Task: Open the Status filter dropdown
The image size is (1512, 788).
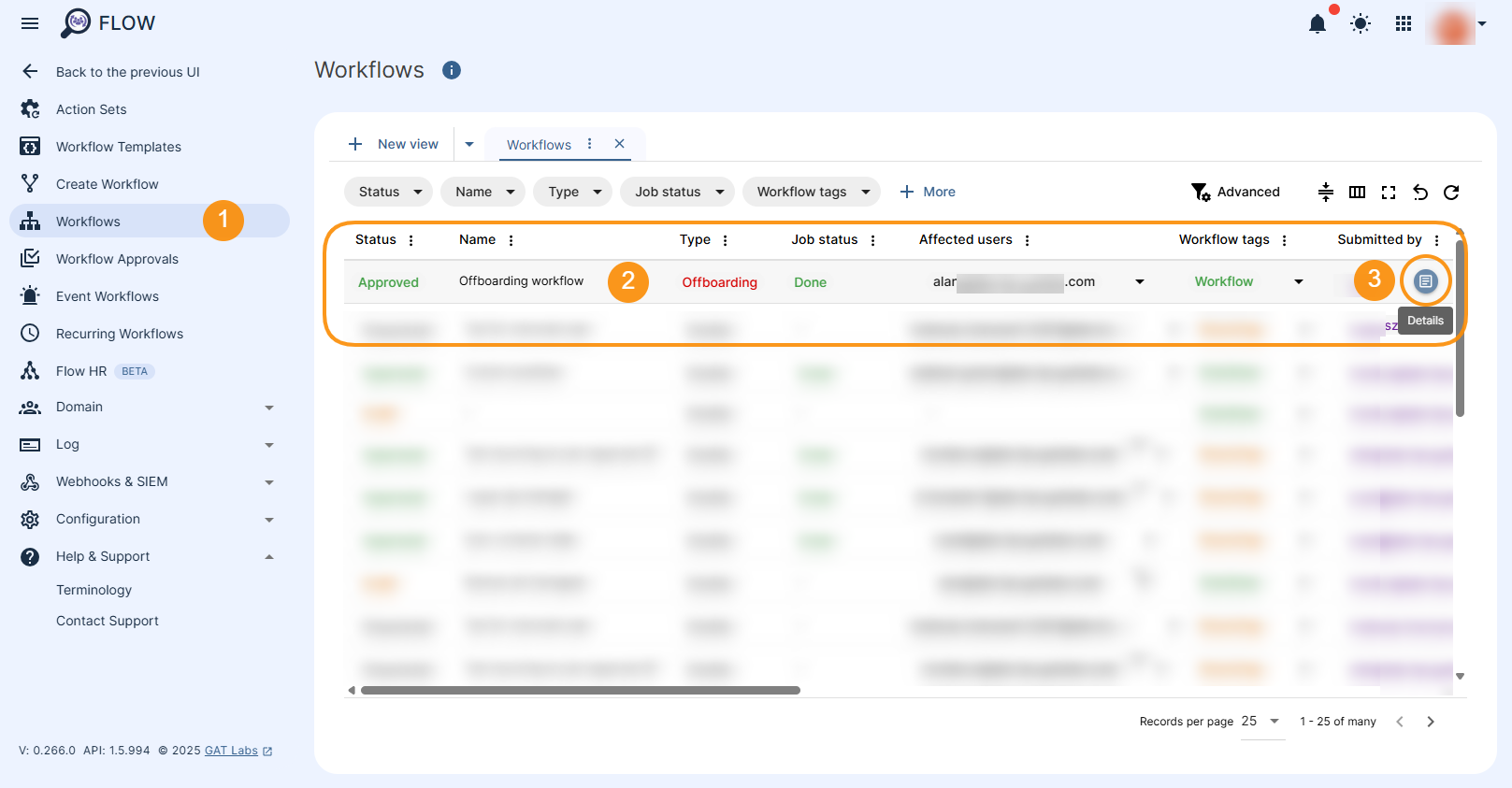Action: tap(388, 192)
